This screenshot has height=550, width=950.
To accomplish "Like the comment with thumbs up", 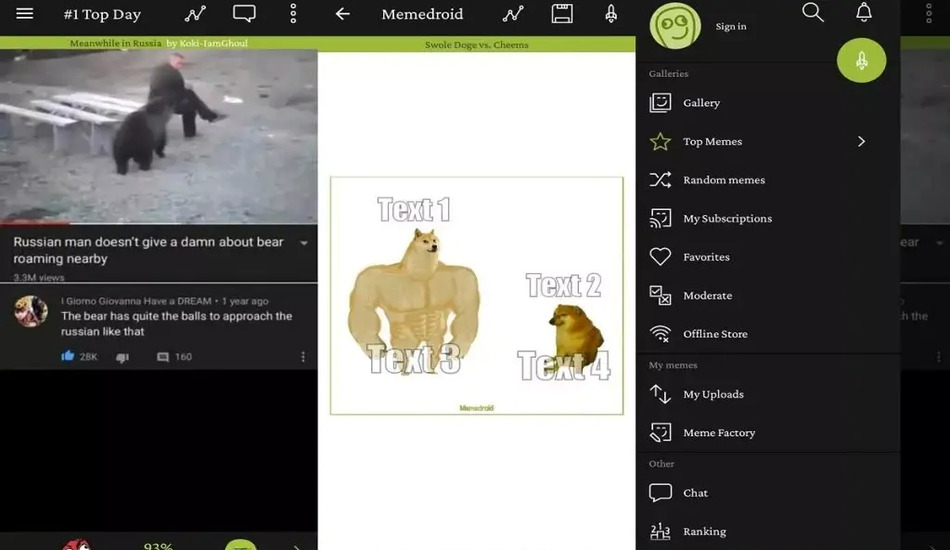I will pyautogui.click(x=68, y=356).
